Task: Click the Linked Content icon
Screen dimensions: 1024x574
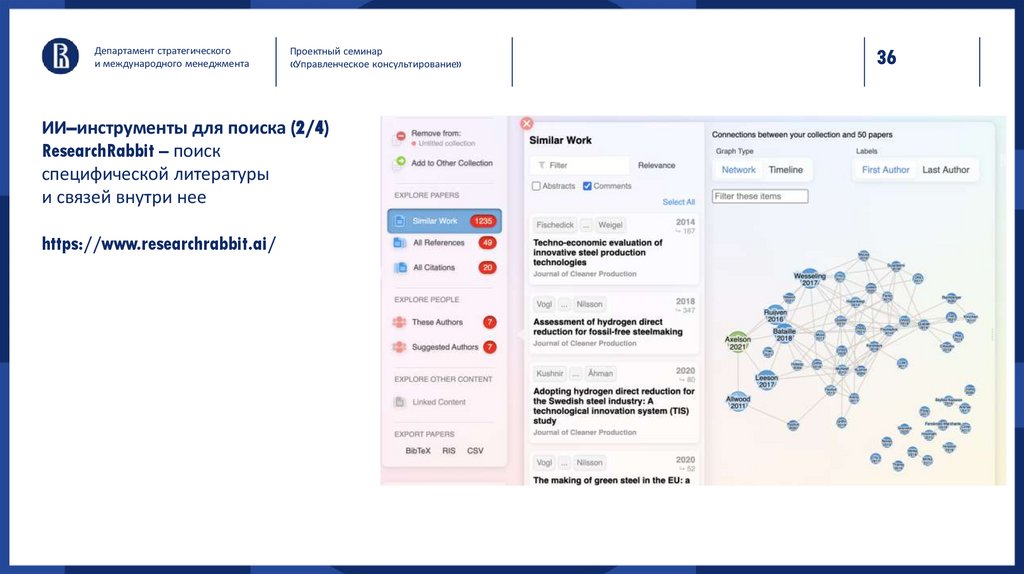Action: (400, 402)
